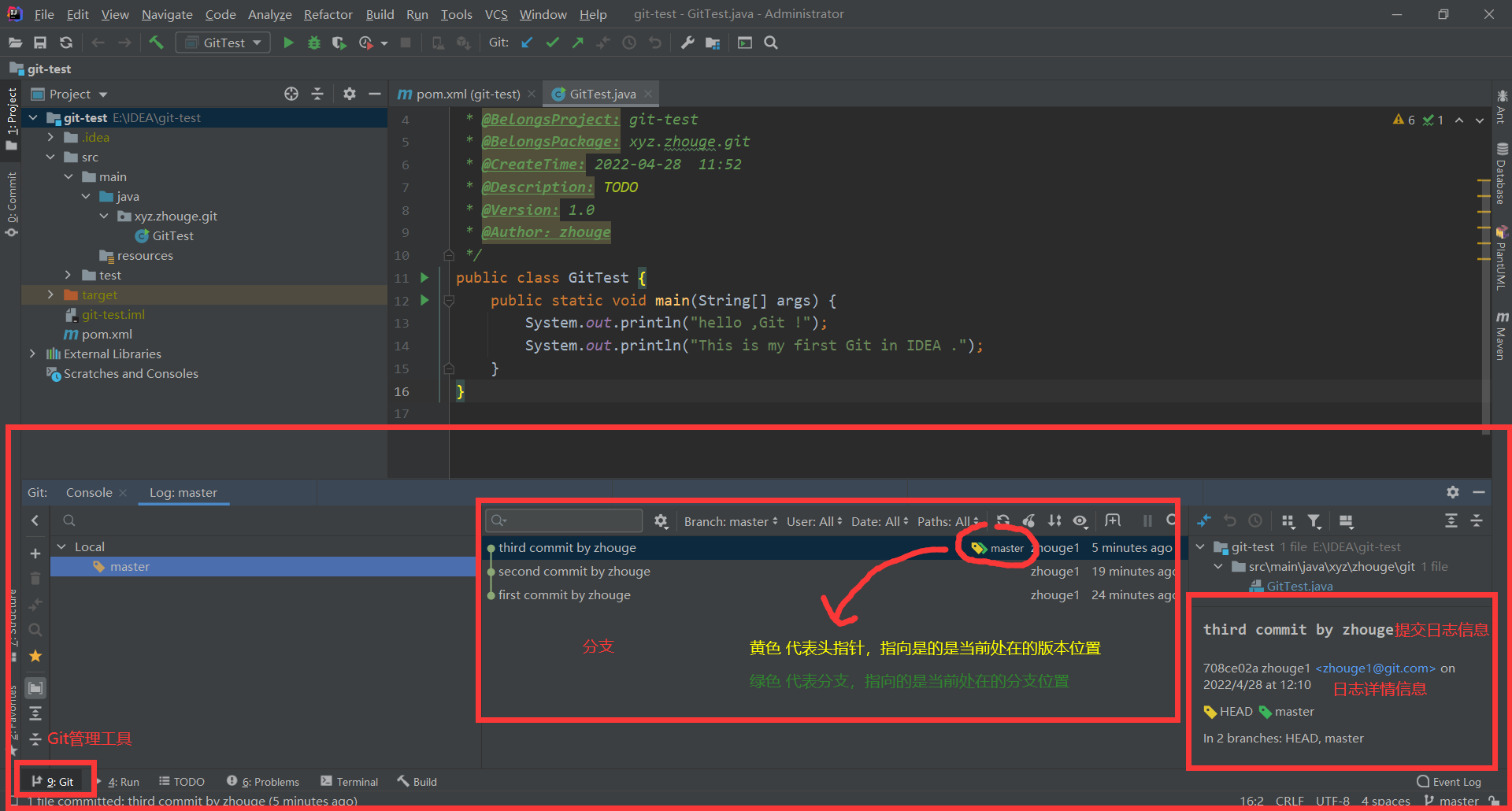Select 'first commit by zhouge' log row
Screen dimensions: 1512x811
tap(828, 594)
